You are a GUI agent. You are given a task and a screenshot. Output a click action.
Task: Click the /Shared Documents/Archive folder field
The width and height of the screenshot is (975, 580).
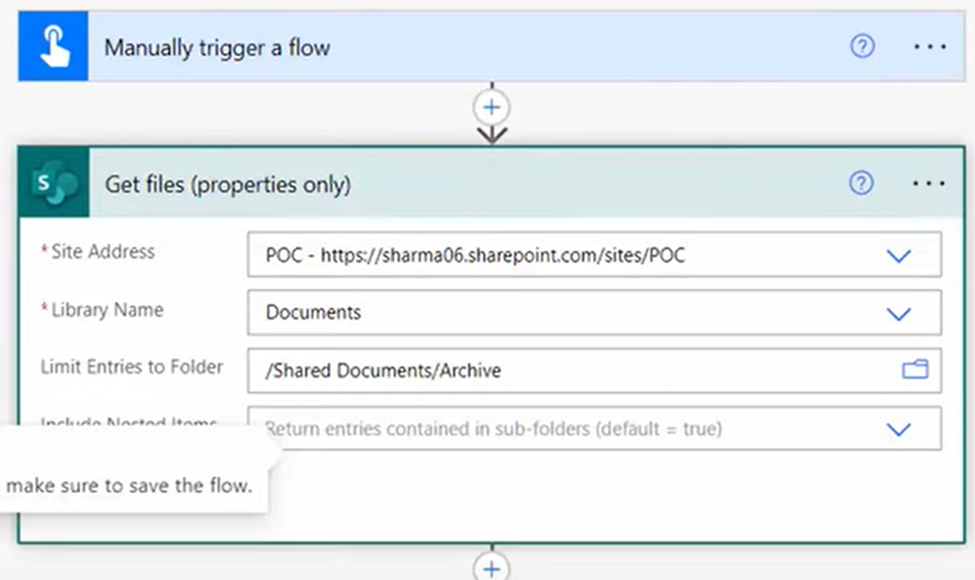pyautogui.click(x=594, y=371)
